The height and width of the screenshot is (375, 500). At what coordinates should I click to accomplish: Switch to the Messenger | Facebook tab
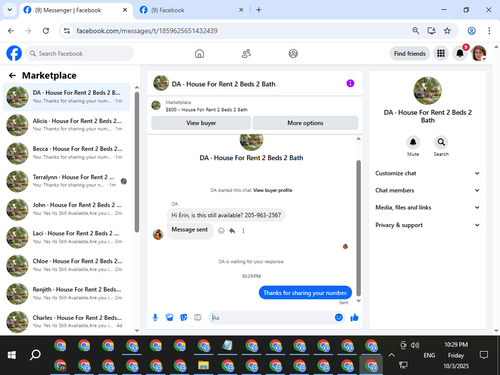tap(76, 10)
